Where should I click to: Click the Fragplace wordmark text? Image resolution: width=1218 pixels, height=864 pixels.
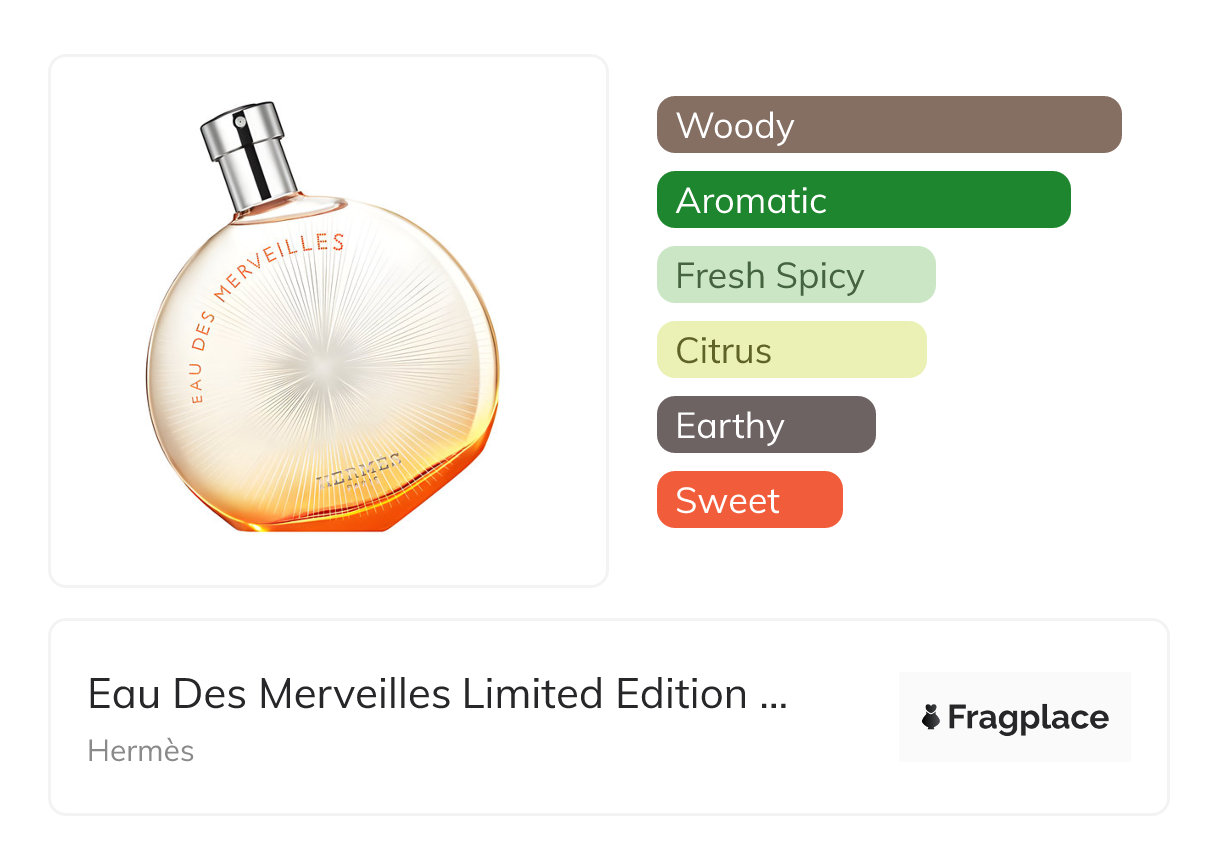tap(1028, 717)
